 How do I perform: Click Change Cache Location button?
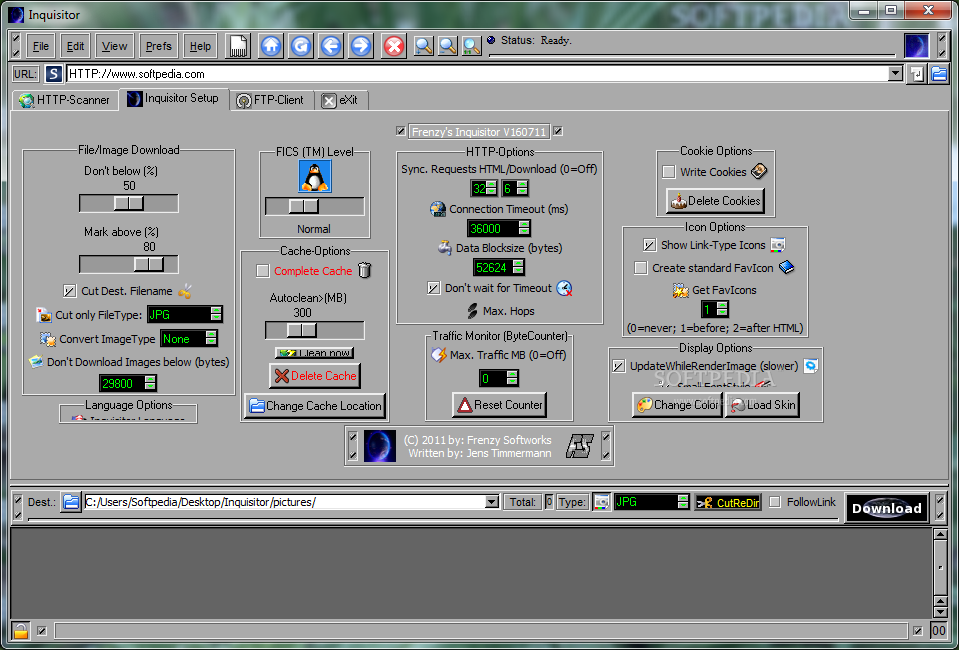[315, 405]
